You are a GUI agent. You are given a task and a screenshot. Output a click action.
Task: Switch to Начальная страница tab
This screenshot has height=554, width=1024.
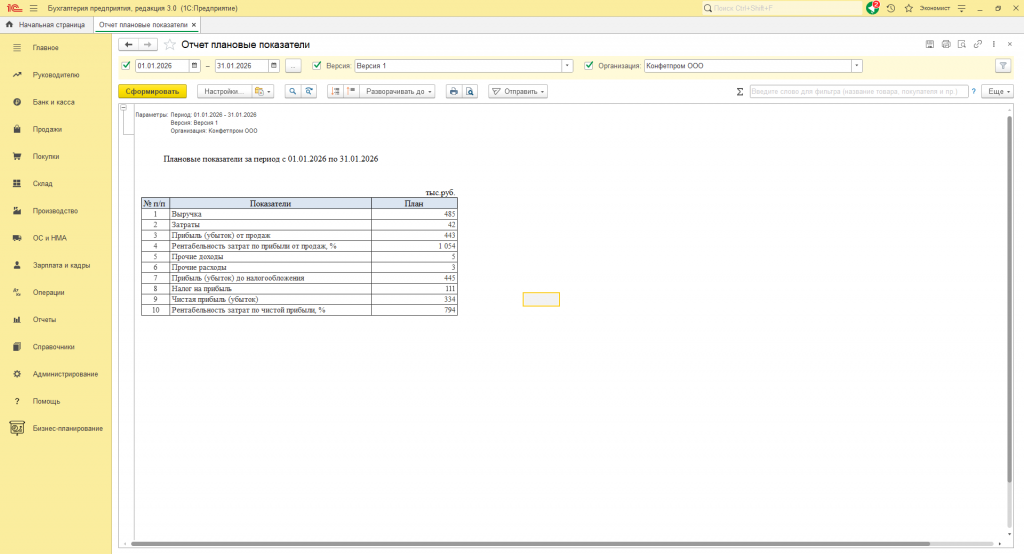(x=46, y=25)
